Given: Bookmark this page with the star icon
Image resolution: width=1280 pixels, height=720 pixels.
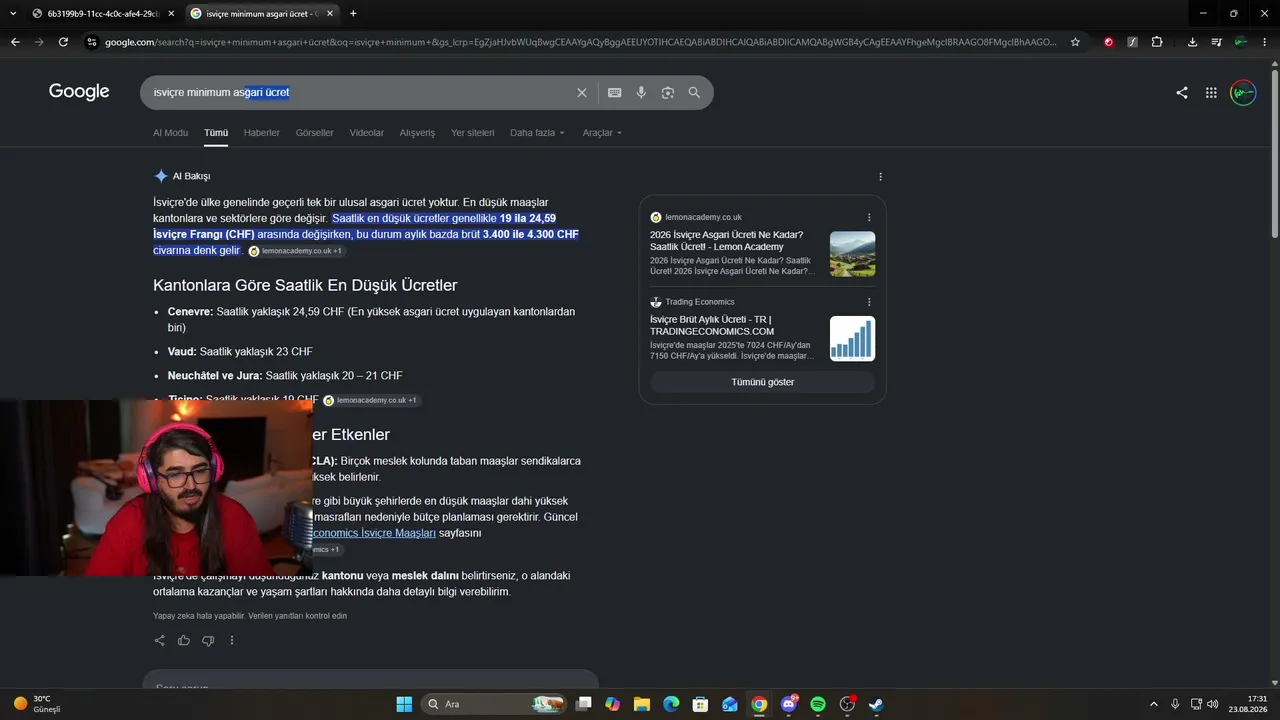Looking at the screenshot, I should (x=1075, y=42).
